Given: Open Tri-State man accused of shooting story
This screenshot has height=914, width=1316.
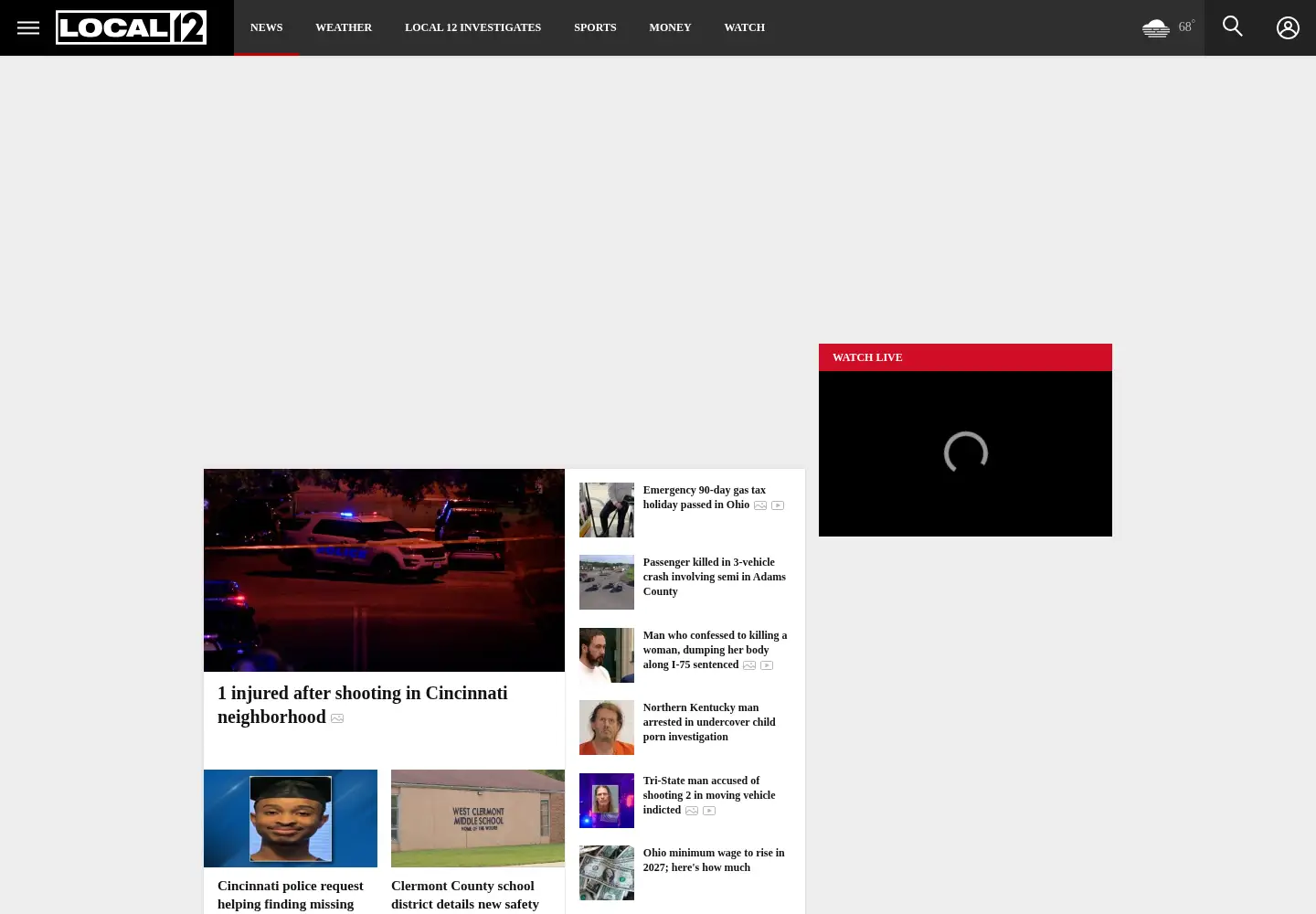Looking at the screenshot, I should coord(709,795).
